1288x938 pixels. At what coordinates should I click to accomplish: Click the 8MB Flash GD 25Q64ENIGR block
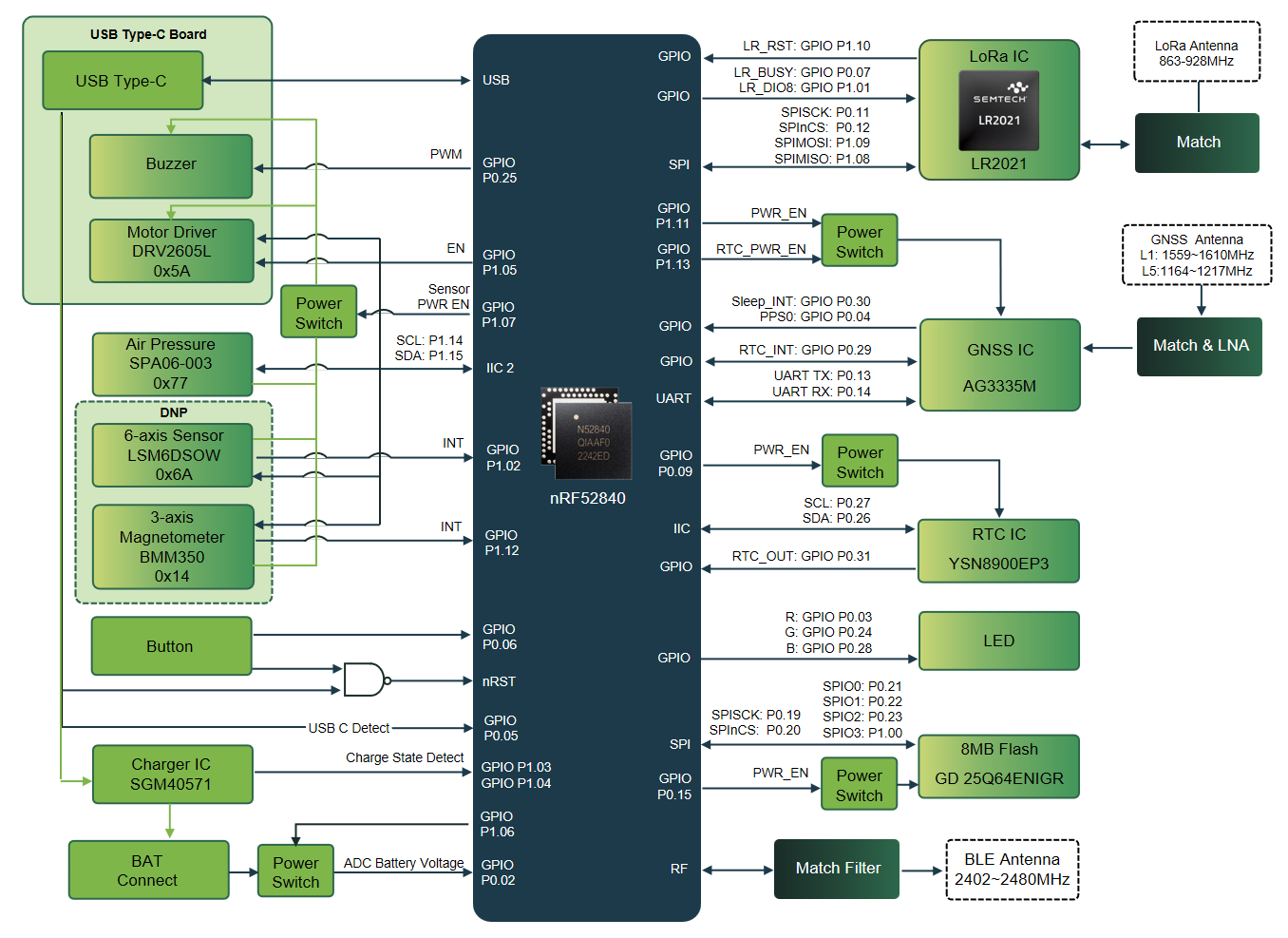coord(999,766)
